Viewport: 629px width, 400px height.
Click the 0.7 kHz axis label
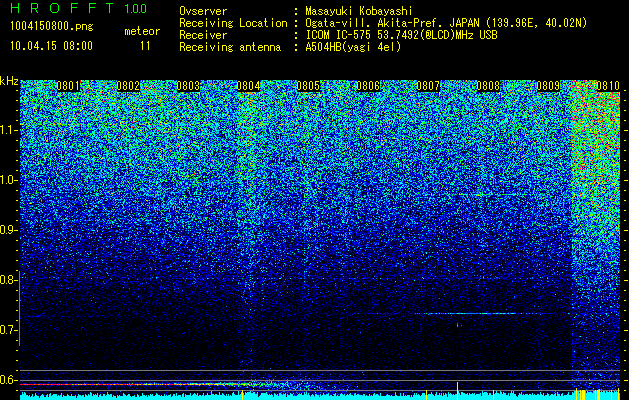click(8, 330)
